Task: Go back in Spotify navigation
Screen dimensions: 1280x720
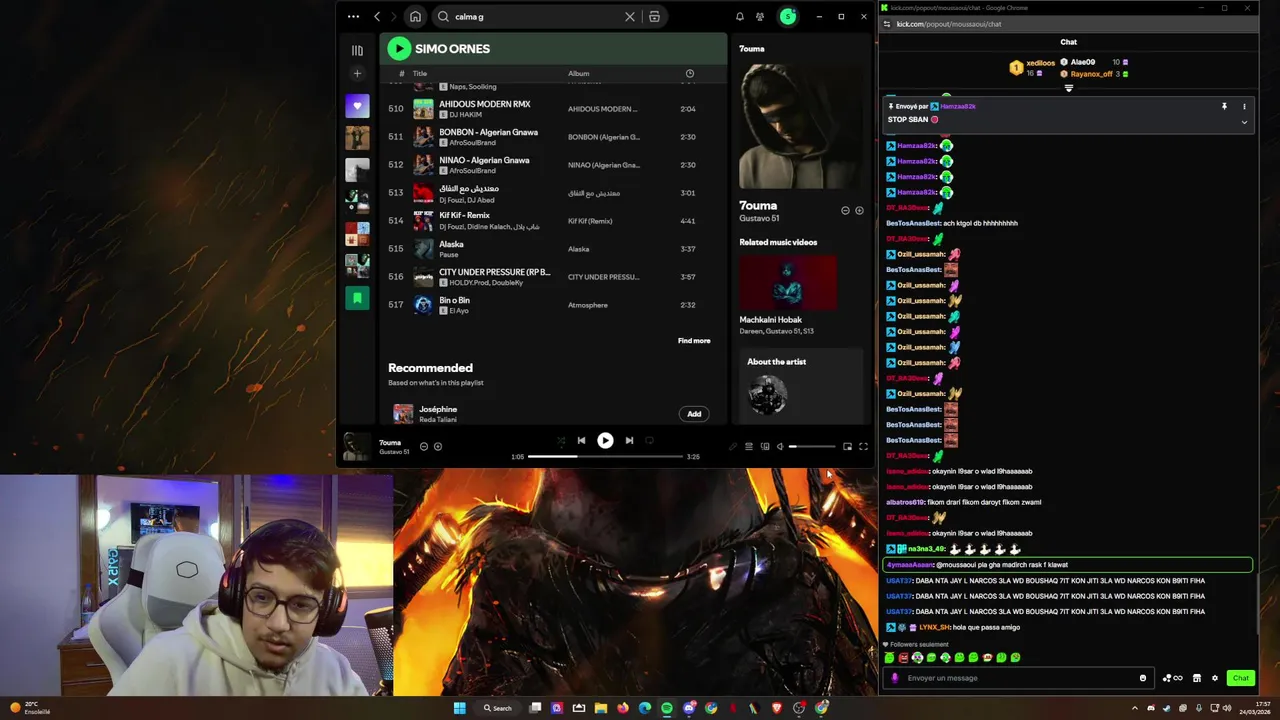Action: (377, 16)
